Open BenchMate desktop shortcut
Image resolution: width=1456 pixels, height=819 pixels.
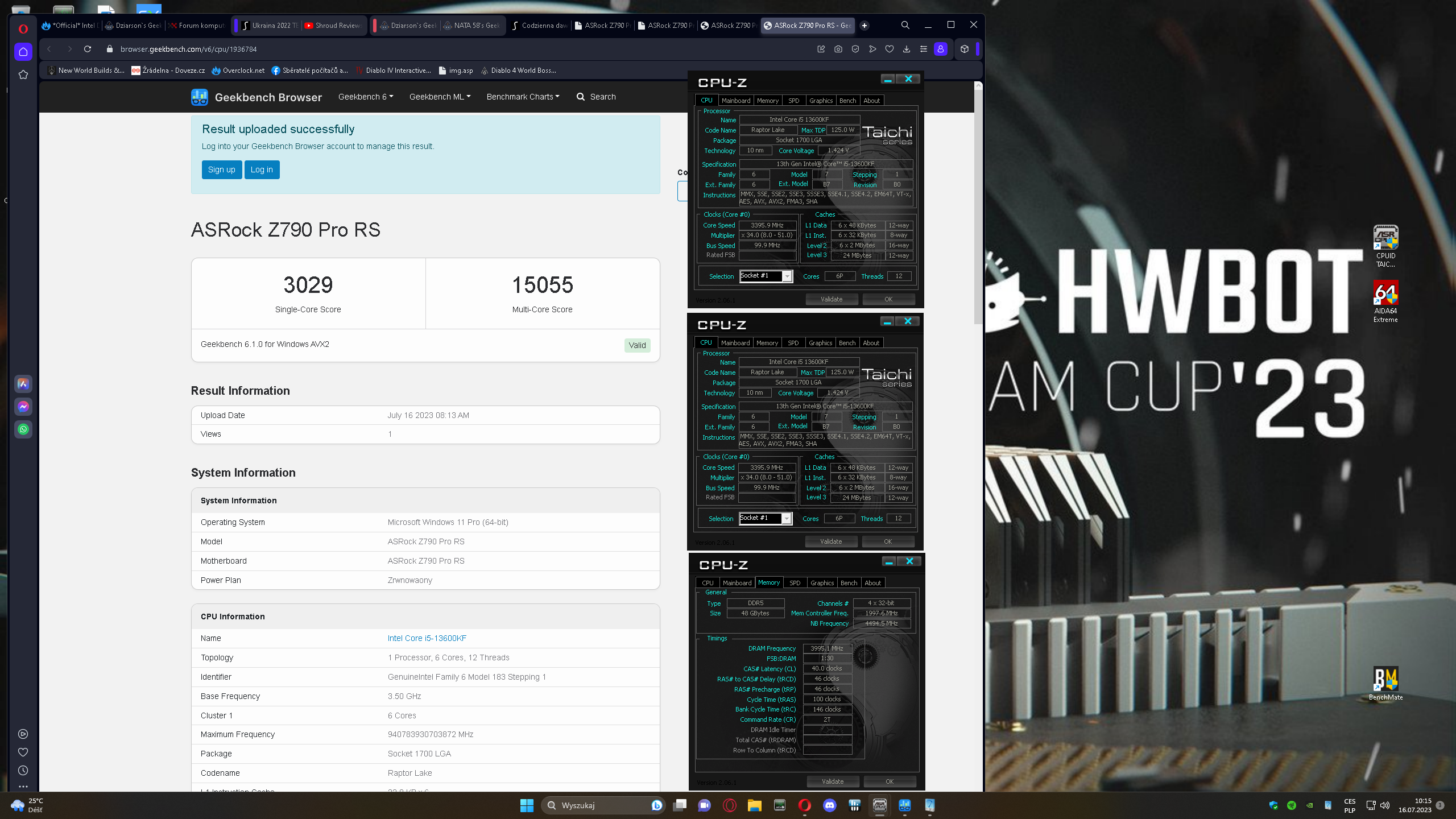[1386, 684]
